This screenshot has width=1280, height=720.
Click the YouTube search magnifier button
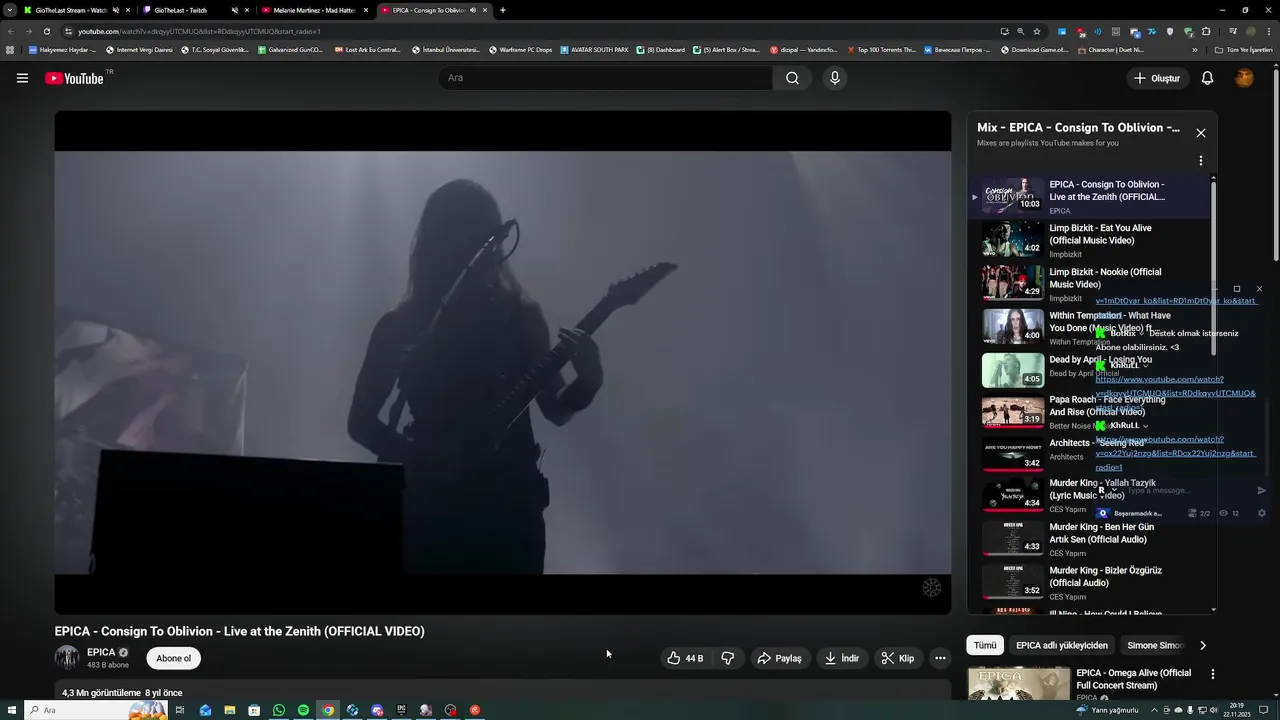click(792, 78)
